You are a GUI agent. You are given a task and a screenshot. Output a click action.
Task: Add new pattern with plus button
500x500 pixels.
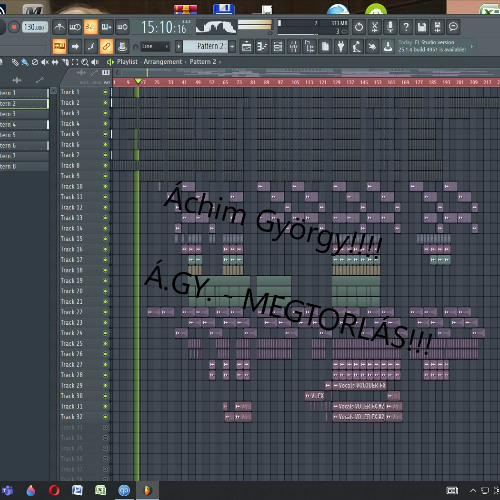tap(232, 46)
